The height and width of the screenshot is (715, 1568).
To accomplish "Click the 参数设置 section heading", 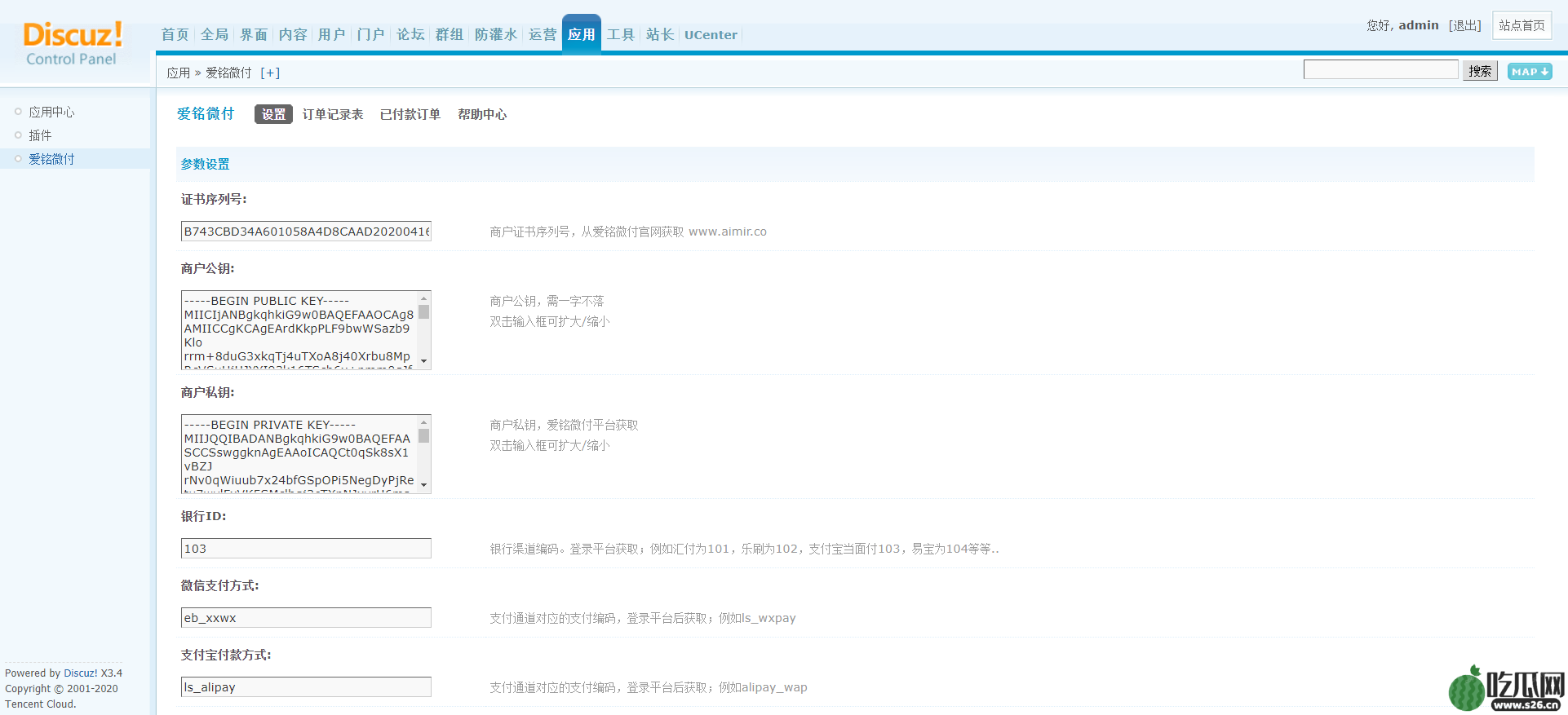I will [205, 164].
